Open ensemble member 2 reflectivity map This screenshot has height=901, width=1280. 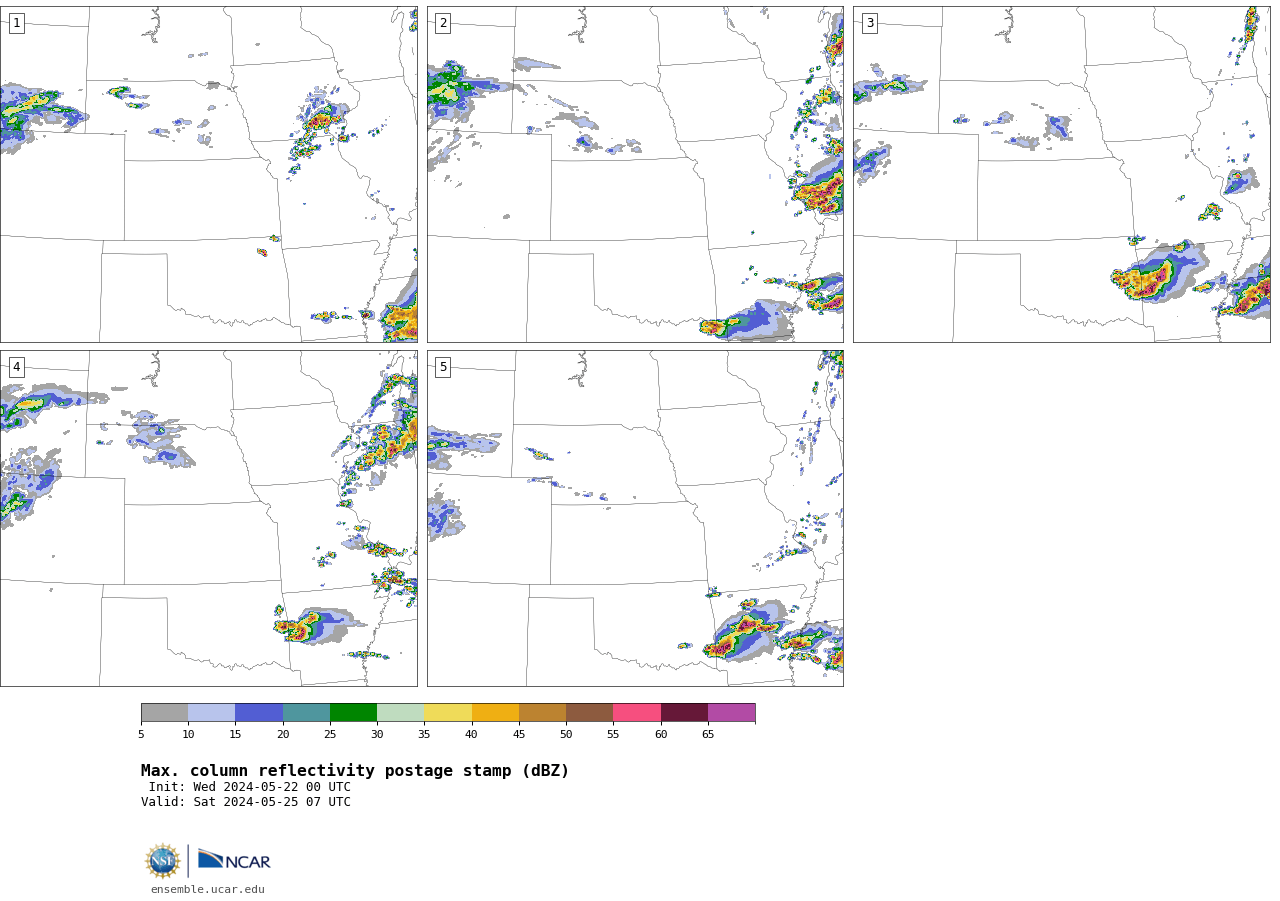point(635,174)
